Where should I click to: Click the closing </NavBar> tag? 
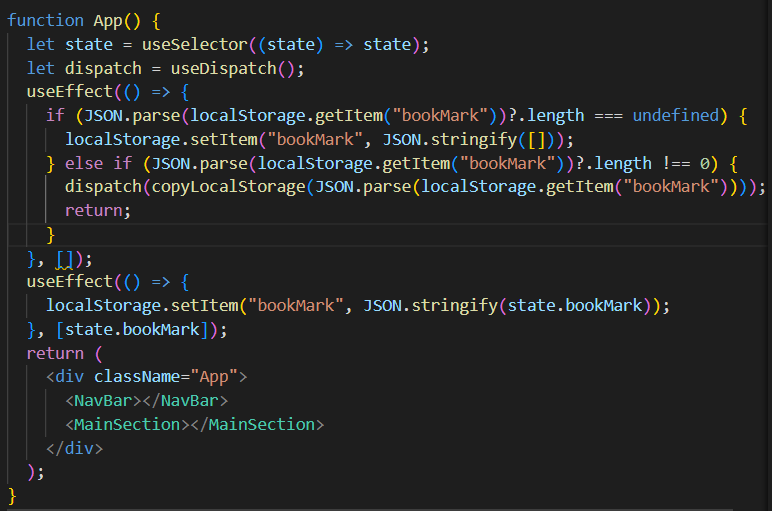[185, 400]
